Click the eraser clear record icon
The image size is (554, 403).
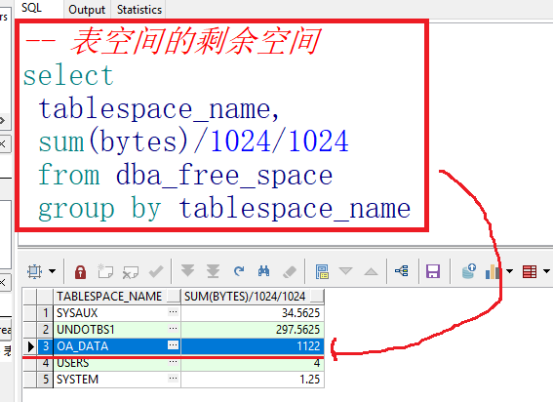pyautogui.click(x=290, y=272)
